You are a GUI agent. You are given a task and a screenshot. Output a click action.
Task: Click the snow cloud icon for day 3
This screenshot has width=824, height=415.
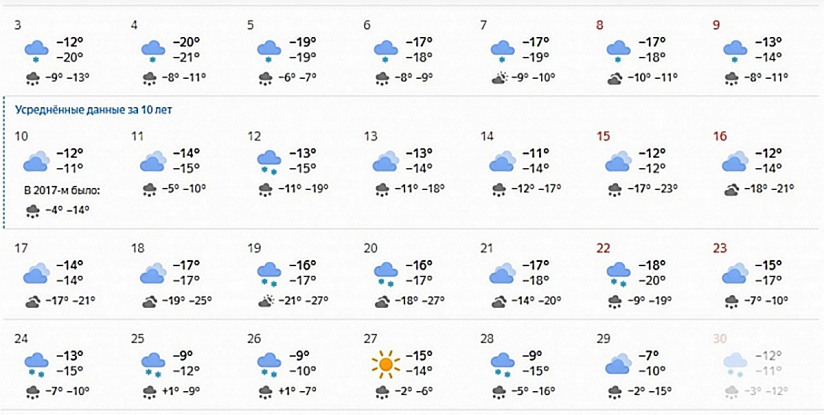(37, 51)
